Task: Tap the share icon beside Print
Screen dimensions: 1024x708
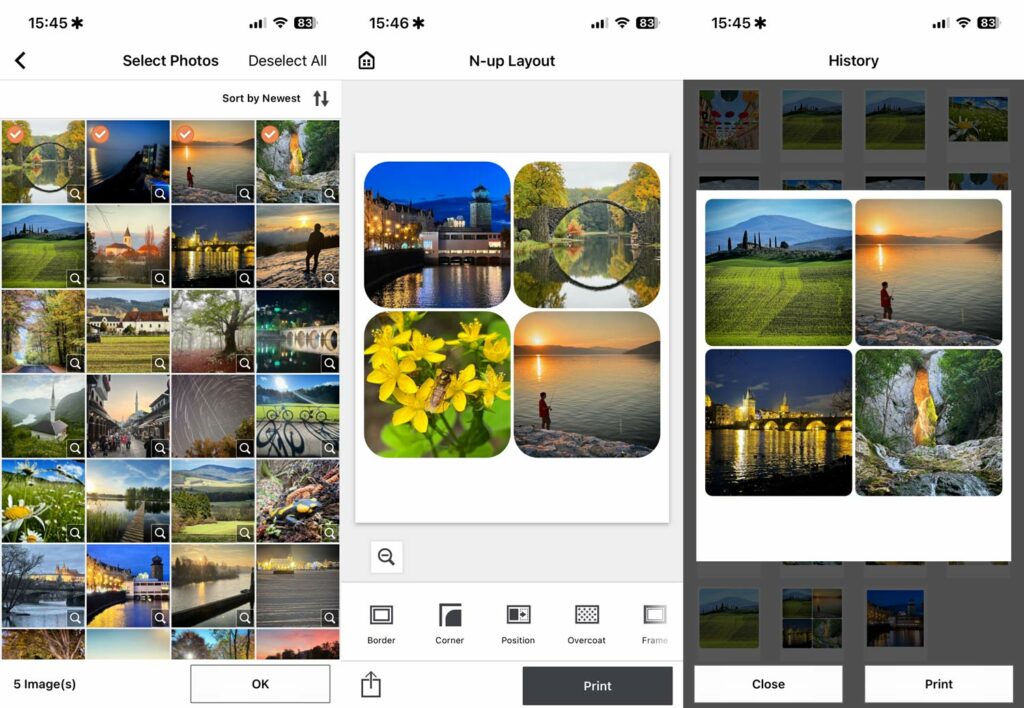Action: pyautogui.click(x=371, y=685)
